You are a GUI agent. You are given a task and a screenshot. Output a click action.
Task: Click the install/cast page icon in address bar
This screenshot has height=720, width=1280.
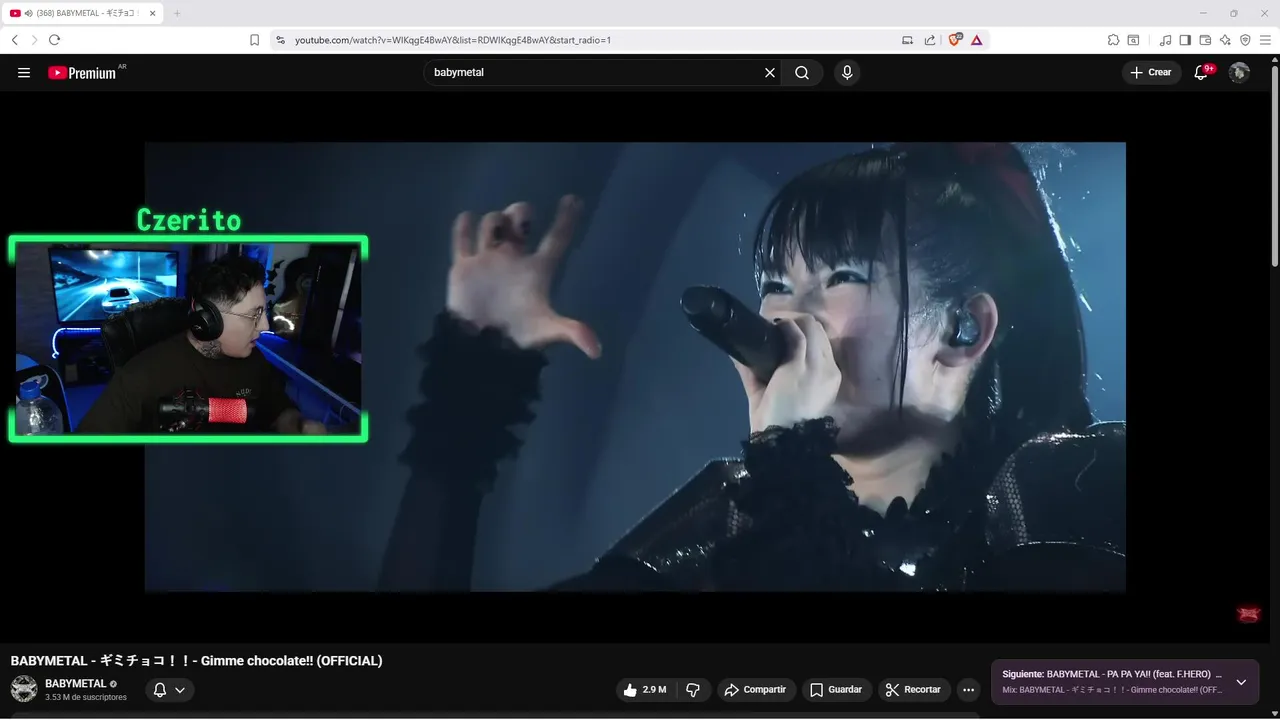tap(907, 40)
